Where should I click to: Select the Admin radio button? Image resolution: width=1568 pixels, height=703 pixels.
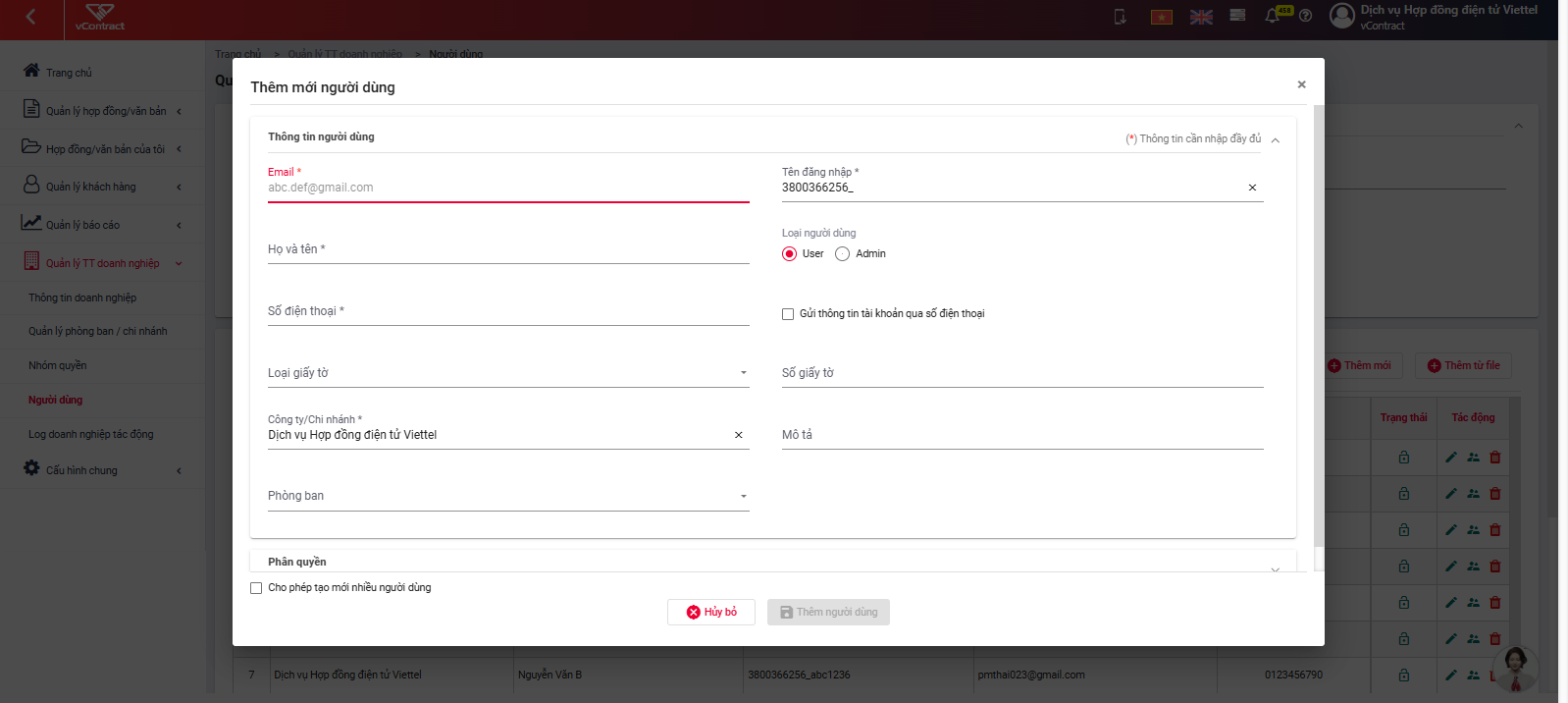(x=842, y=254)
